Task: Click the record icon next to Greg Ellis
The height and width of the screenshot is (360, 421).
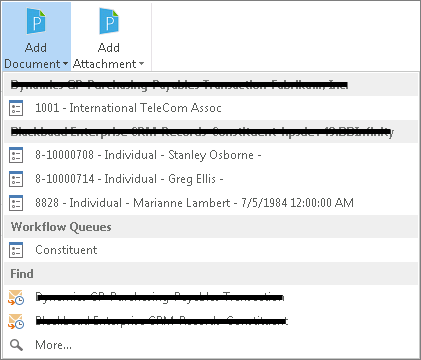Action: pos(16,179)
